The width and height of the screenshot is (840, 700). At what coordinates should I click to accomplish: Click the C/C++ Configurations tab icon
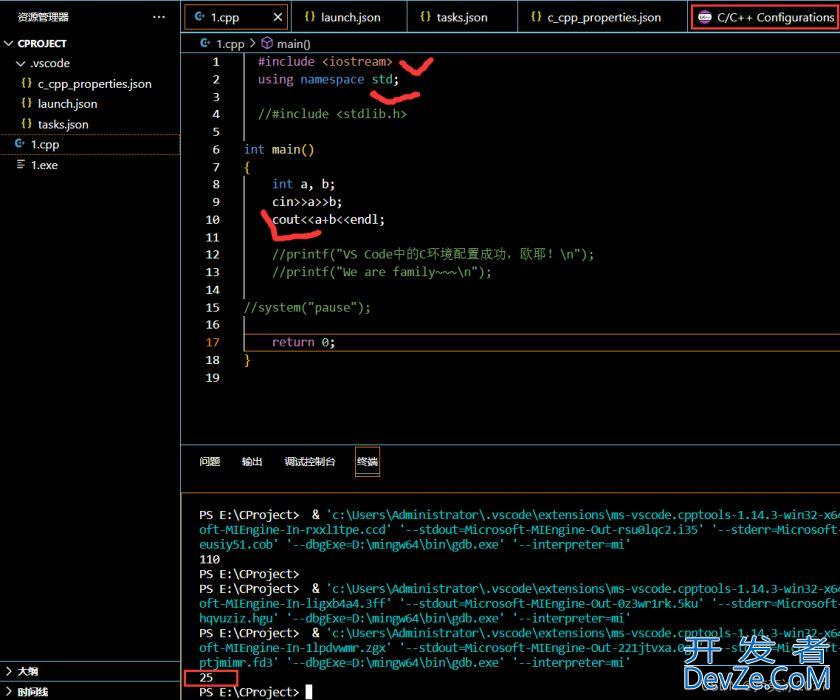[705, 17]
